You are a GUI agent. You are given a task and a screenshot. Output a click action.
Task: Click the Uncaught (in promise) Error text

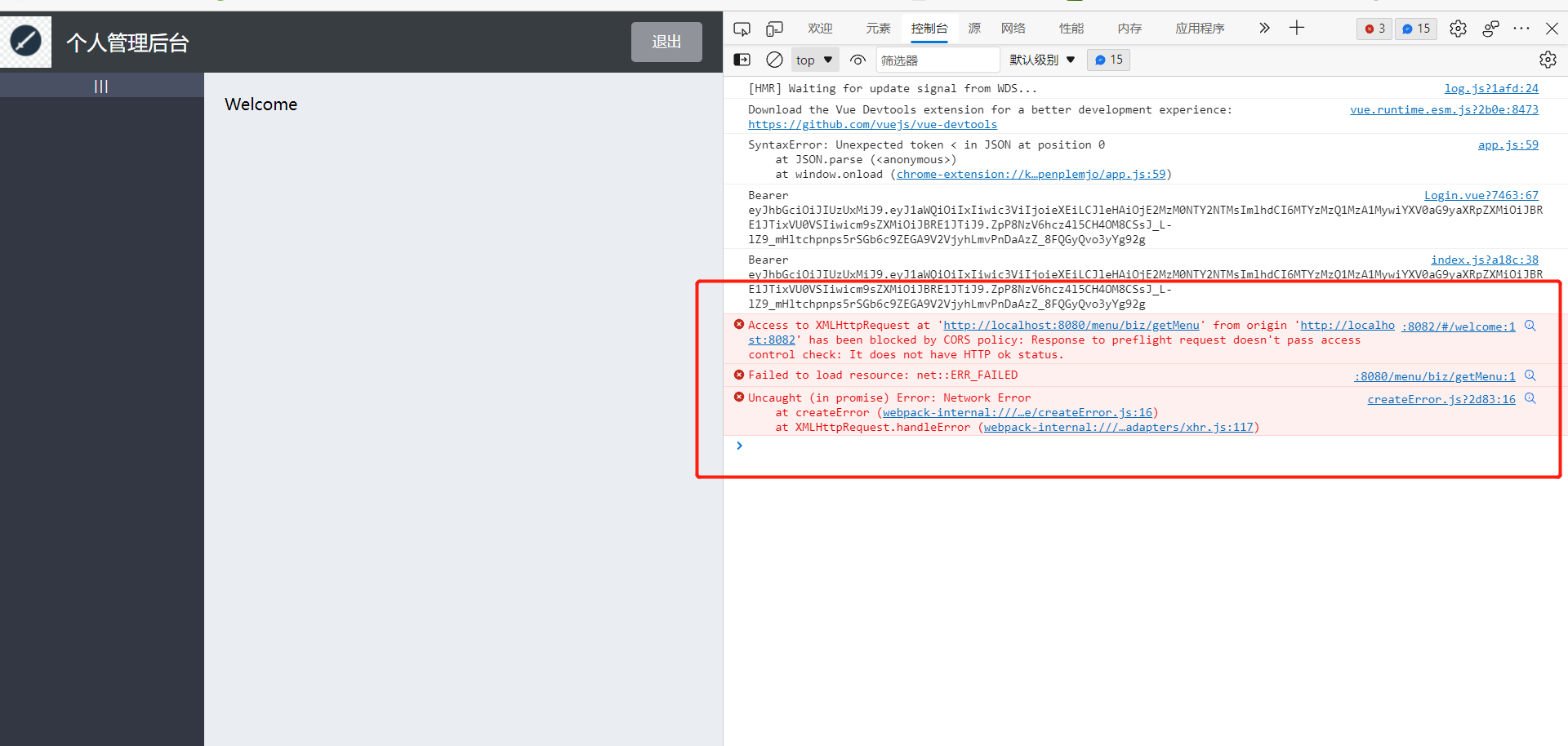[889, 397]
